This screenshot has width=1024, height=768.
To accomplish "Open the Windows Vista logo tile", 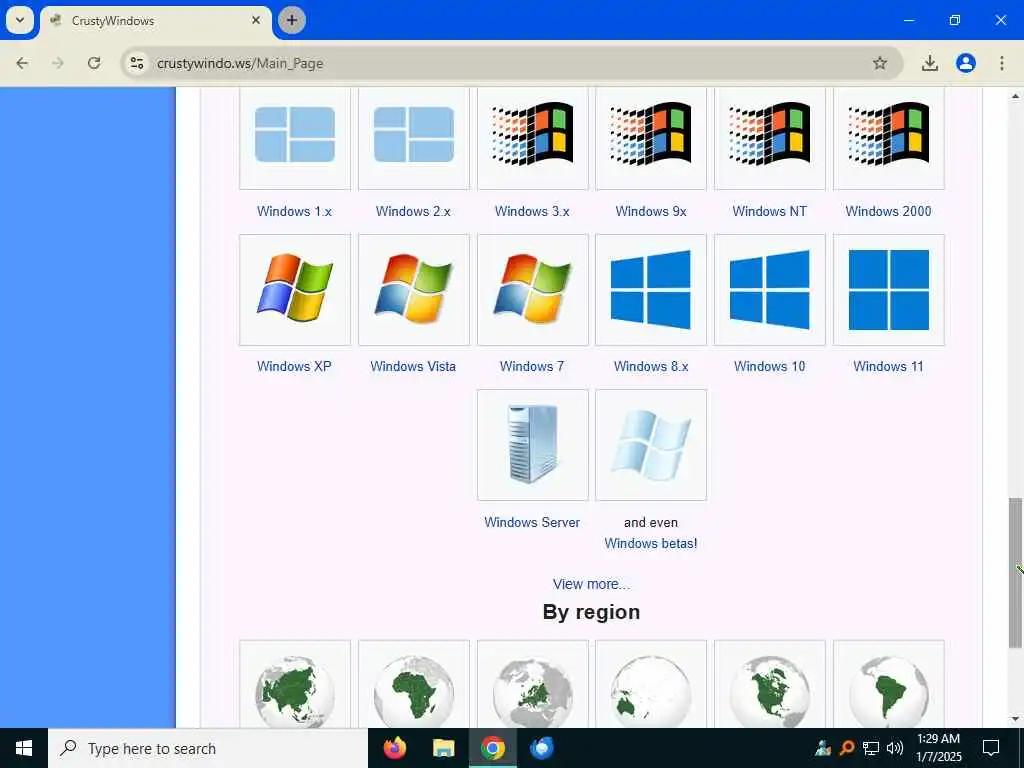I will (x=413, y=290).
